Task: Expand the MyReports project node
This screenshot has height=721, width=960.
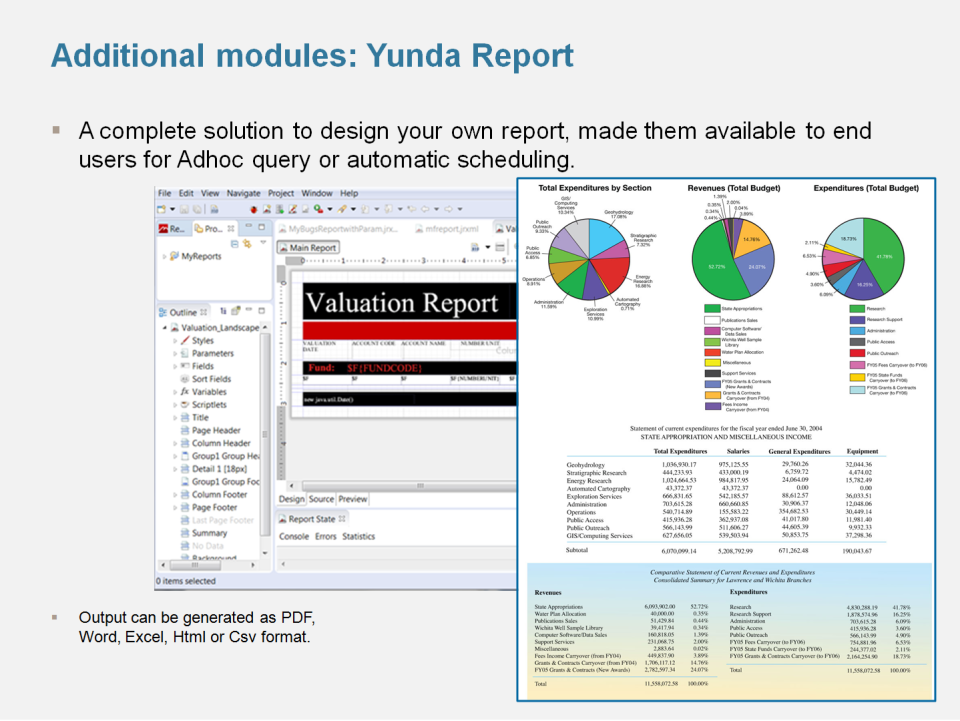Action: [x=164, y=256]
